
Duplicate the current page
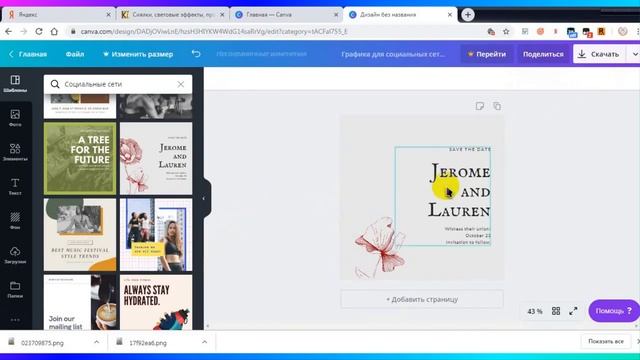[497, 106]
